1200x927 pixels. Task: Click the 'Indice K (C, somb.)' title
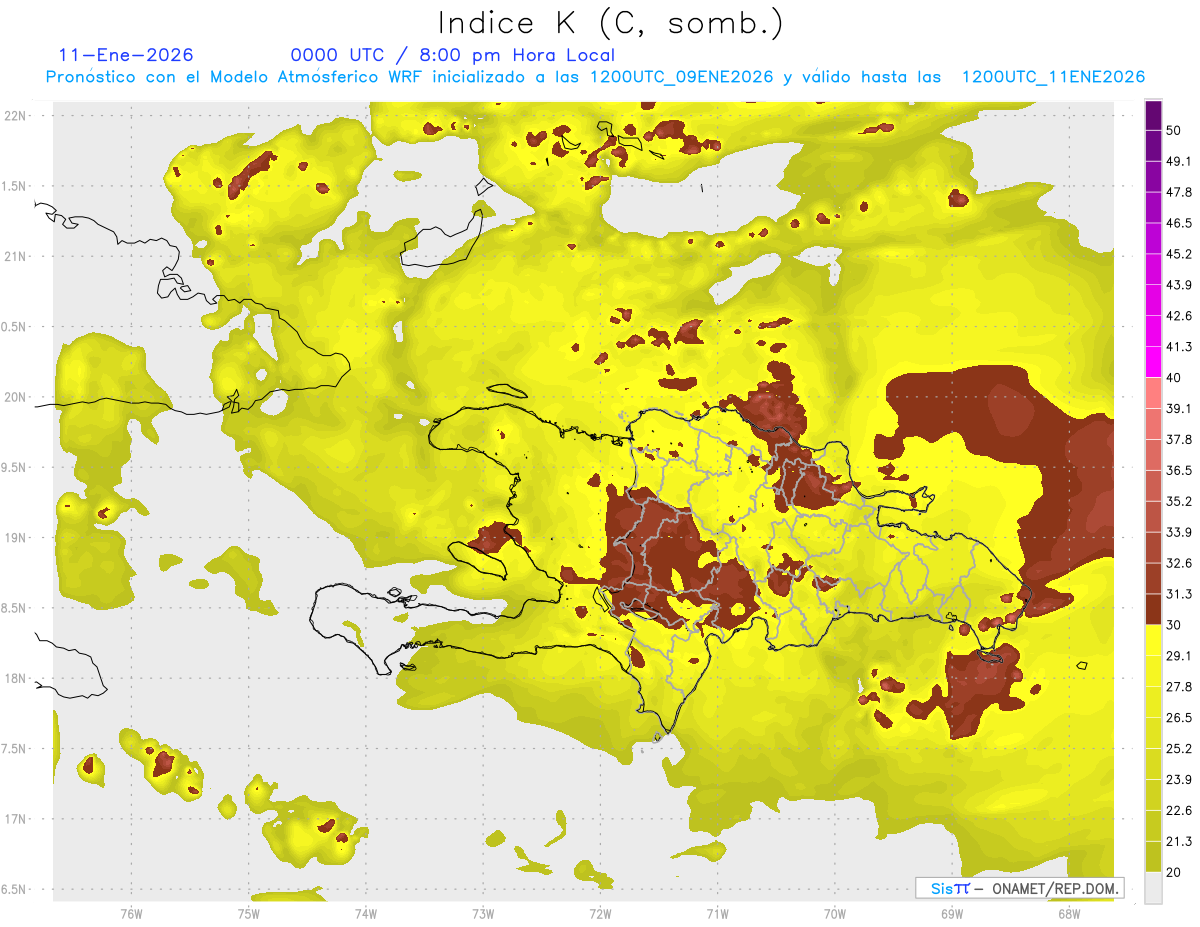coord(611,24)
